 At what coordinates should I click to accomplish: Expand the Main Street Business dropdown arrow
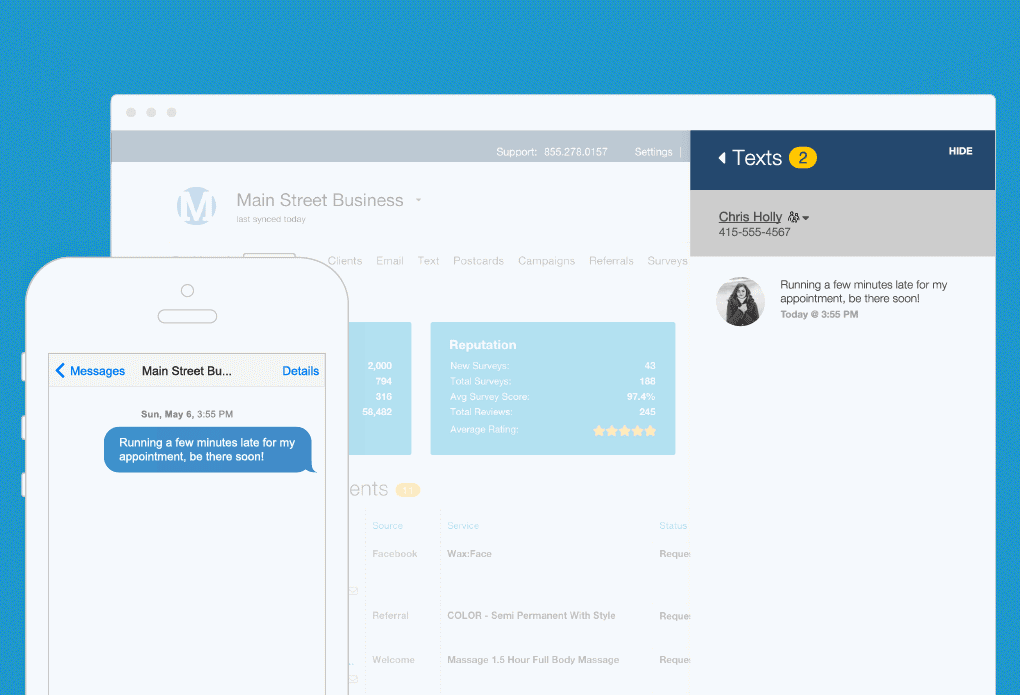coord(418,200)
